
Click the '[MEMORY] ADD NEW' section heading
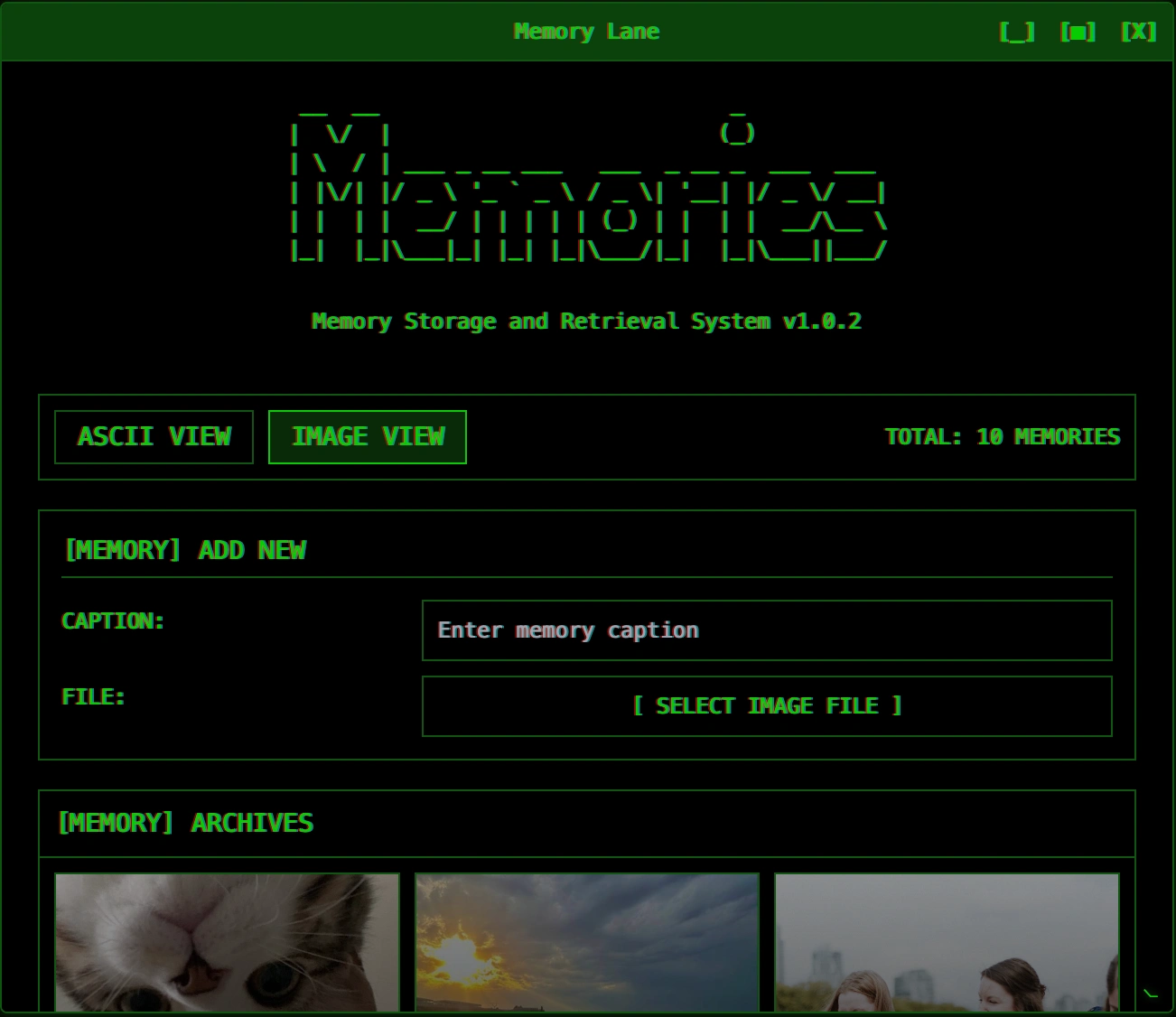[185, 550]
